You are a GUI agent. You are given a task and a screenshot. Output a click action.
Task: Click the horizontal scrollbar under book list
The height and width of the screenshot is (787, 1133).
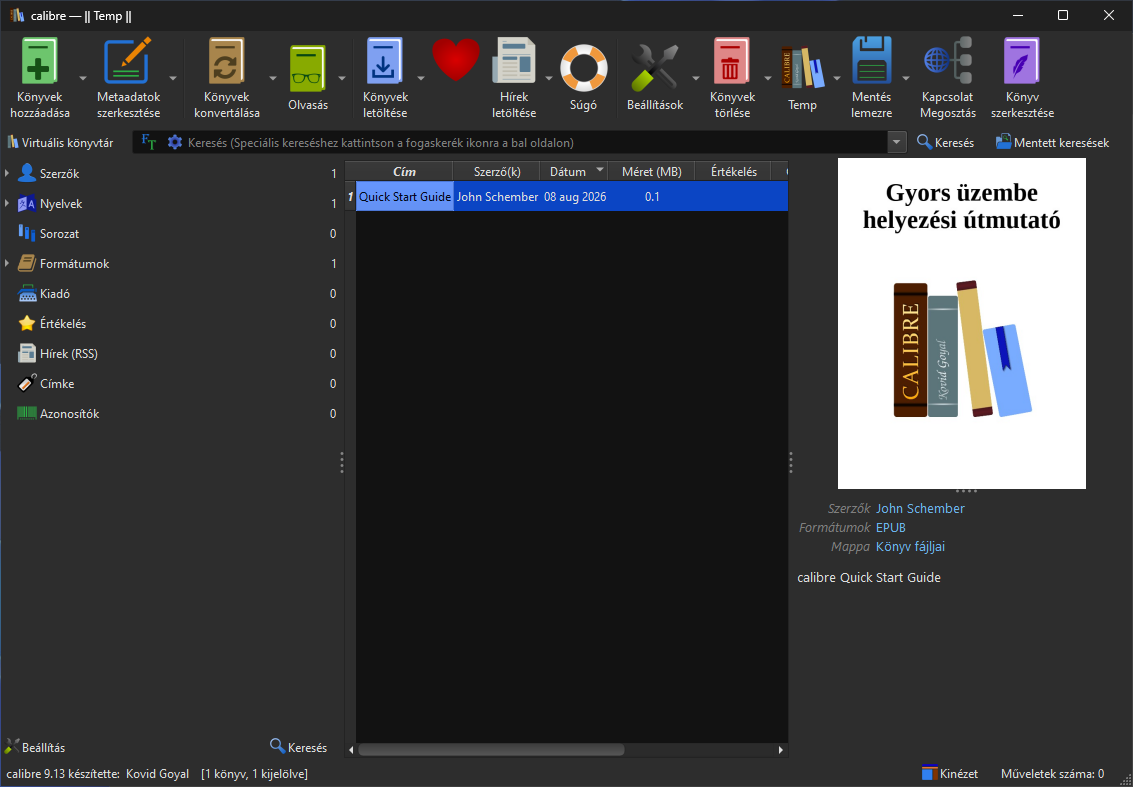491,750
